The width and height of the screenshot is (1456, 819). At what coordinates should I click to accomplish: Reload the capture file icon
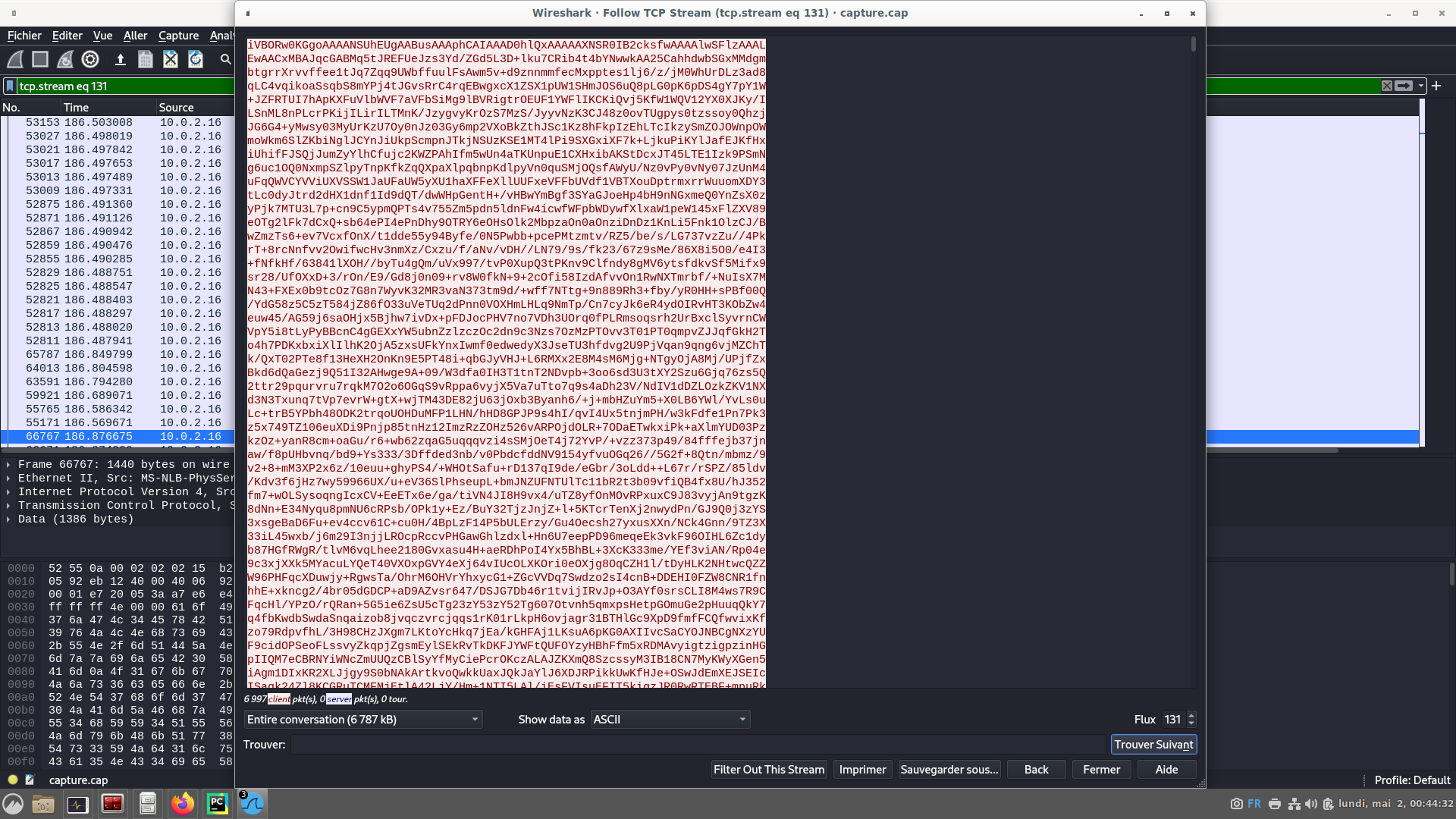[196, 59]
